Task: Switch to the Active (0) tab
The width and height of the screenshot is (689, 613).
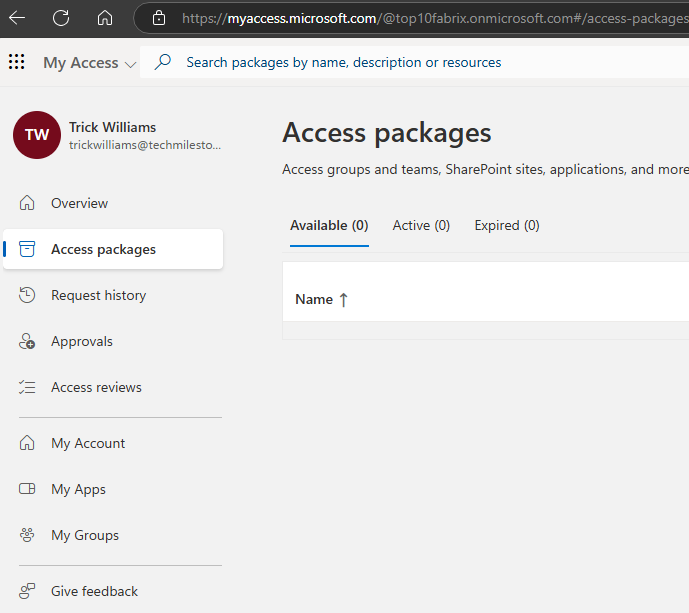Action: coord(421,225)
